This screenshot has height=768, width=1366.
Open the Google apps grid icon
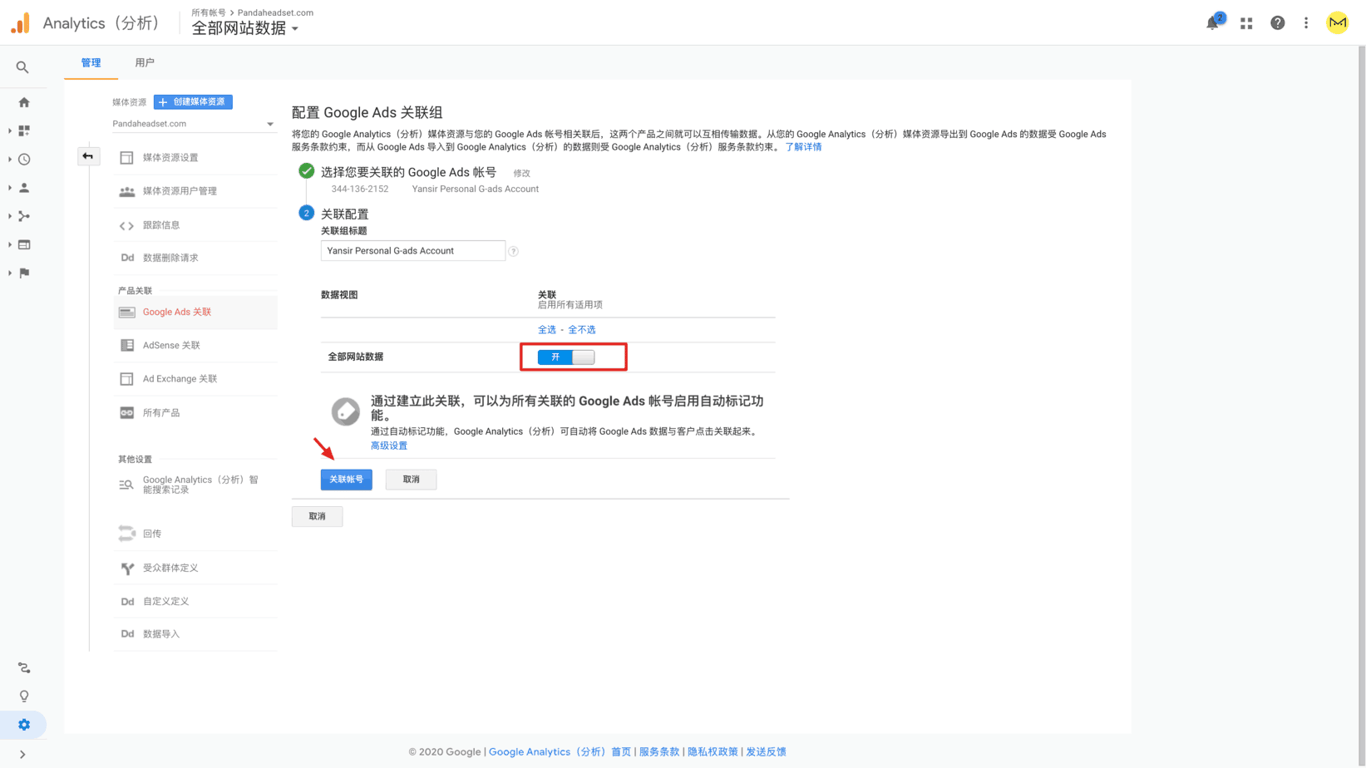coord(1246,23)
